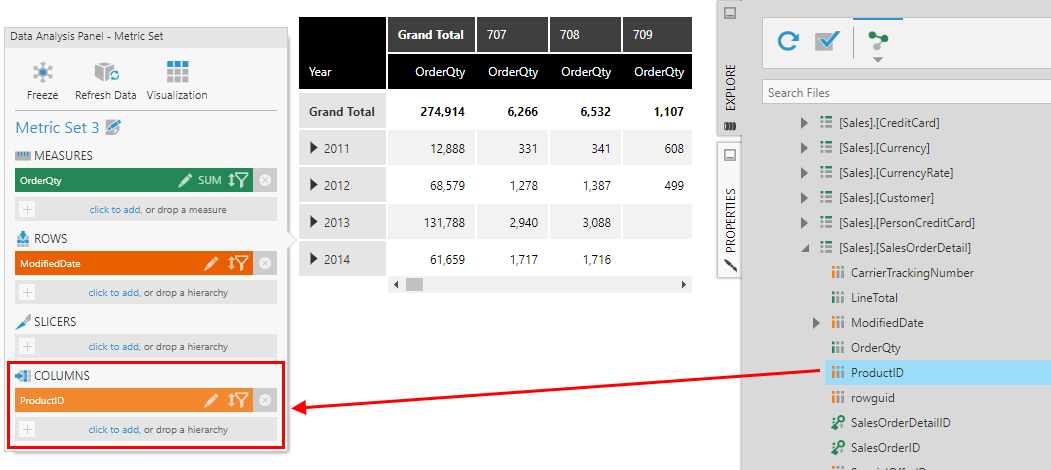Expand the [Sales].[Customer] tree node
Image resolution: width=1051 pixels, height=470 pixels.
pos(805,198)
